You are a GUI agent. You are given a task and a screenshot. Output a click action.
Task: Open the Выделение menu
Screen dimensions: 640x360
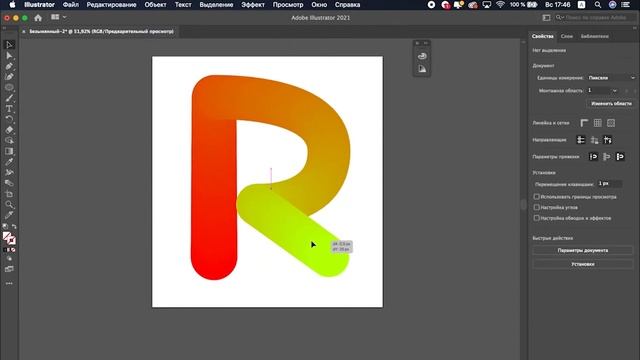click(216, 5)
